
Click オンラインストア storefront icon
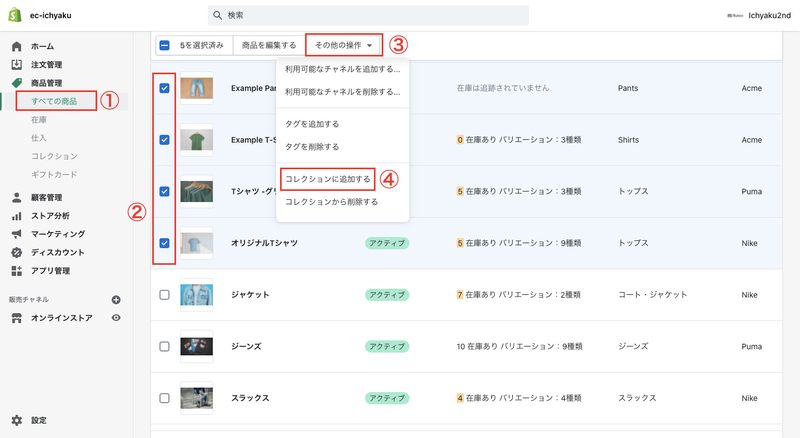pyautogui.click(x=16, y=318)
